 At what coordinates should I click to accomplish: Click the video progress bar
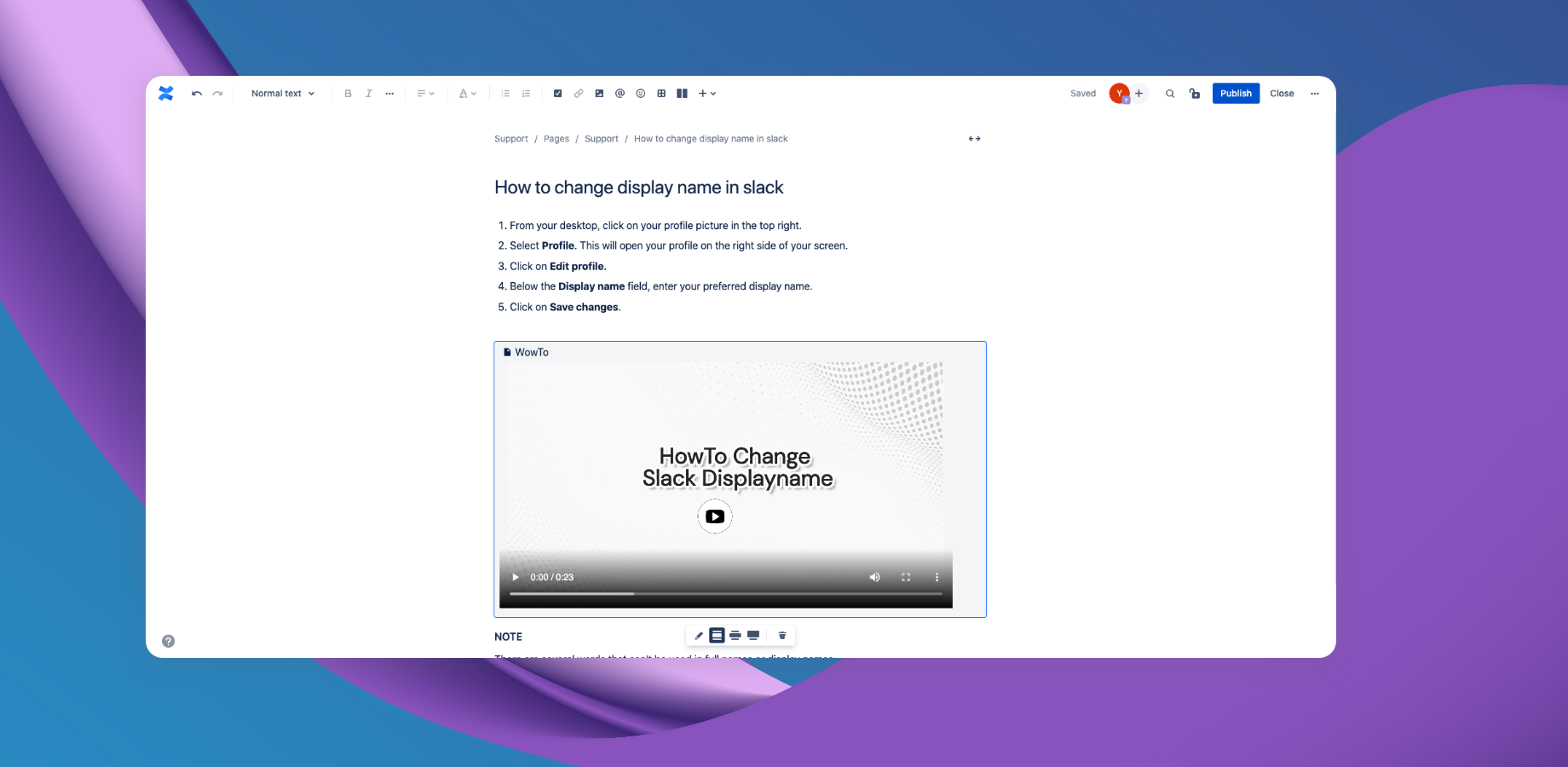tap(726, 593)
